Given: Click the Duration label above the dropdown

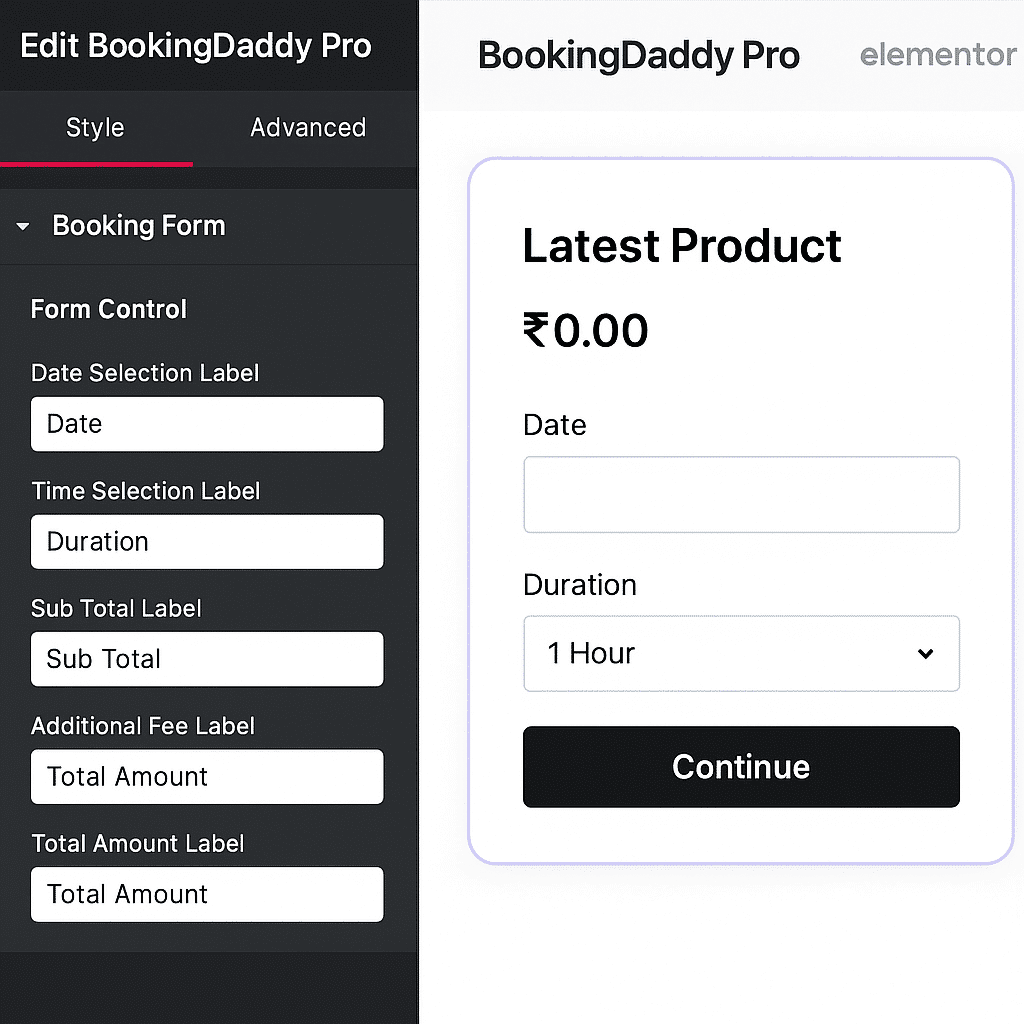Looking at the screenshot, I should click(579, 585).
